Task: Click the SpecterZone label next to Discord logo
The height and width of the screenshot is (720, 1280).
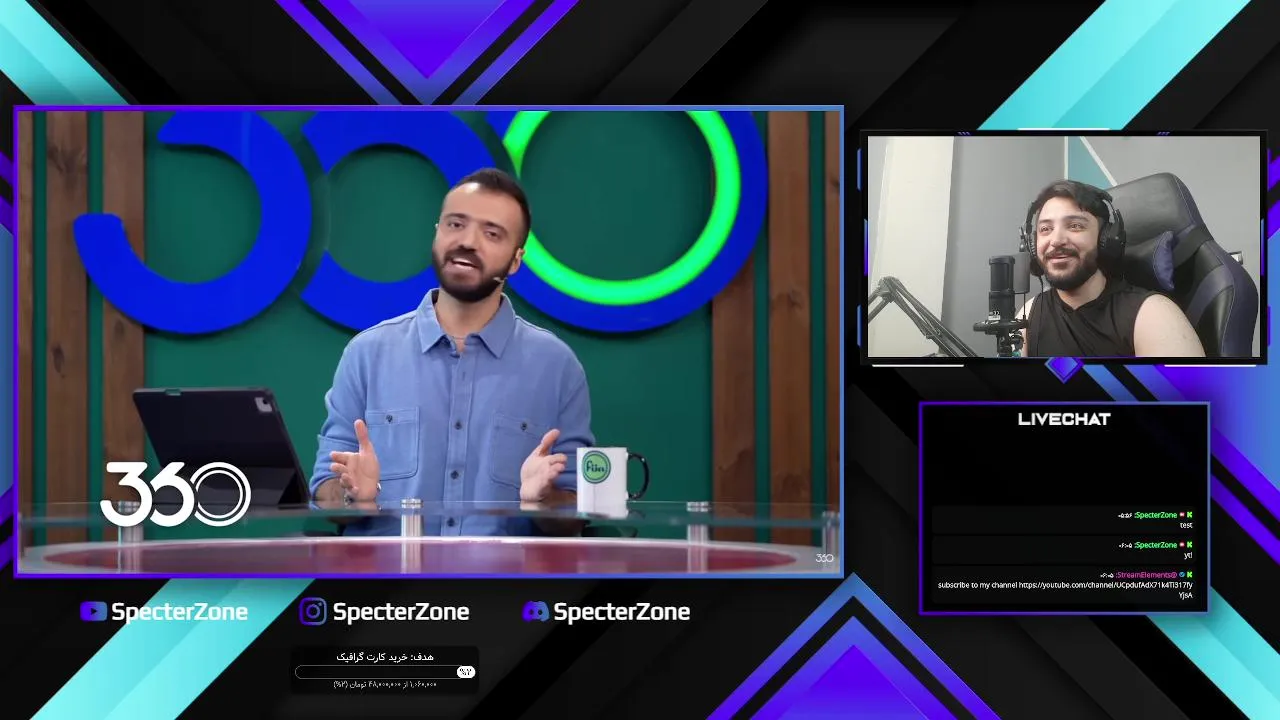Action: pos(621,612)
